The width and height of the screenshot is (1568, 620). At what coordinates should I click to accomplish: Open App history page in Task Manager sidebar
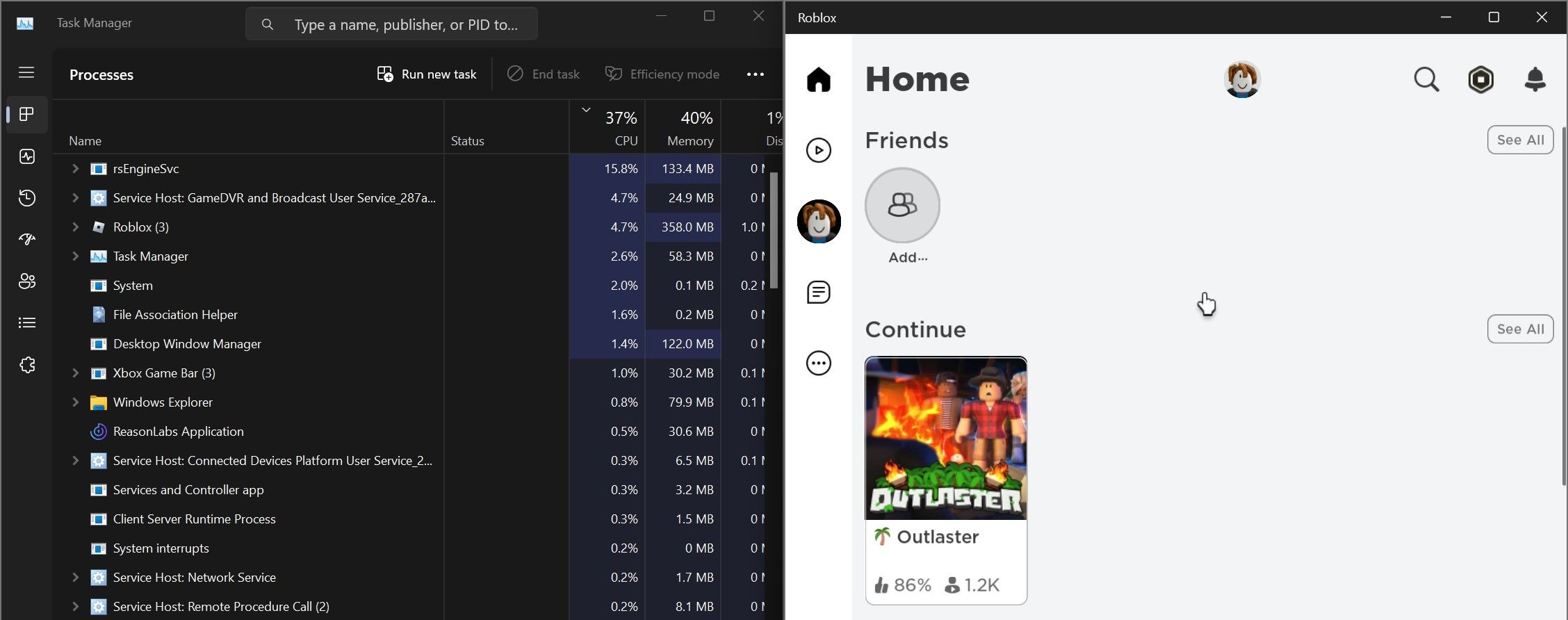point(26,198)
